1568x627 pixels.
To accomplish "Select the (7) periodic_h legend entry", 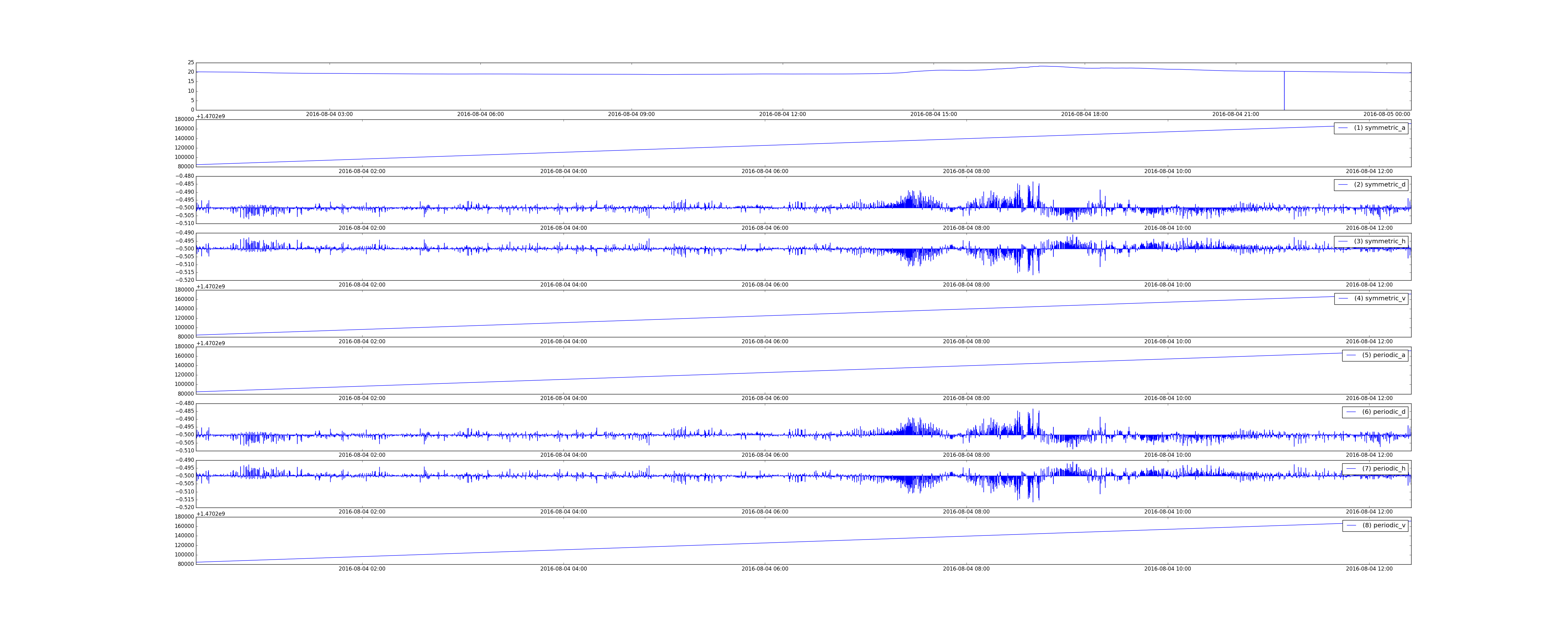I will tap(1384, 468).
